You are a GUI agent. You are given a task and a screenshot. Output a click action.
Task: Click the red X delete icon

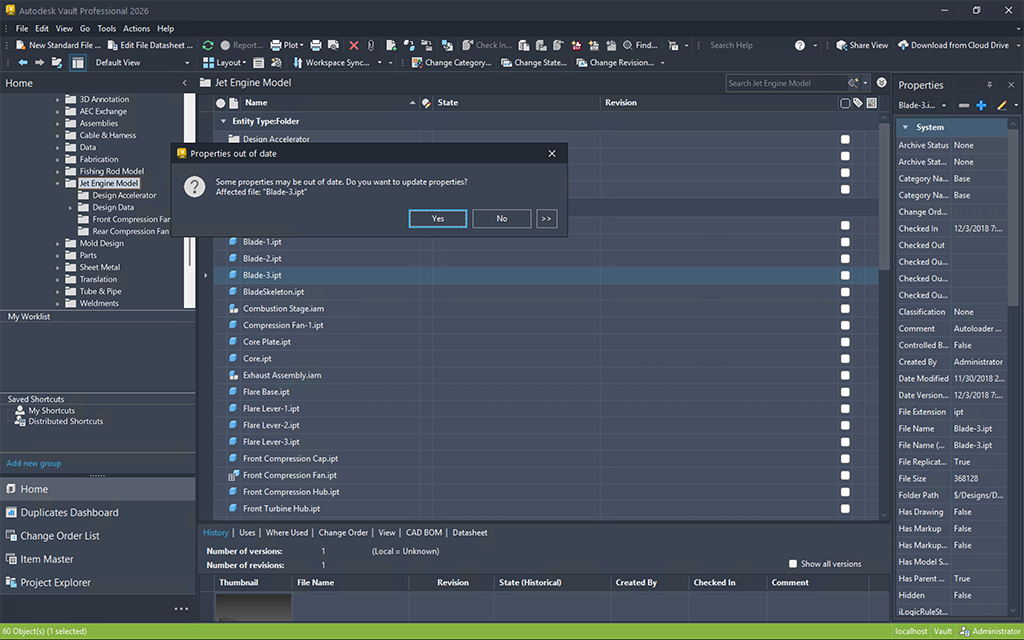point(353,45)
